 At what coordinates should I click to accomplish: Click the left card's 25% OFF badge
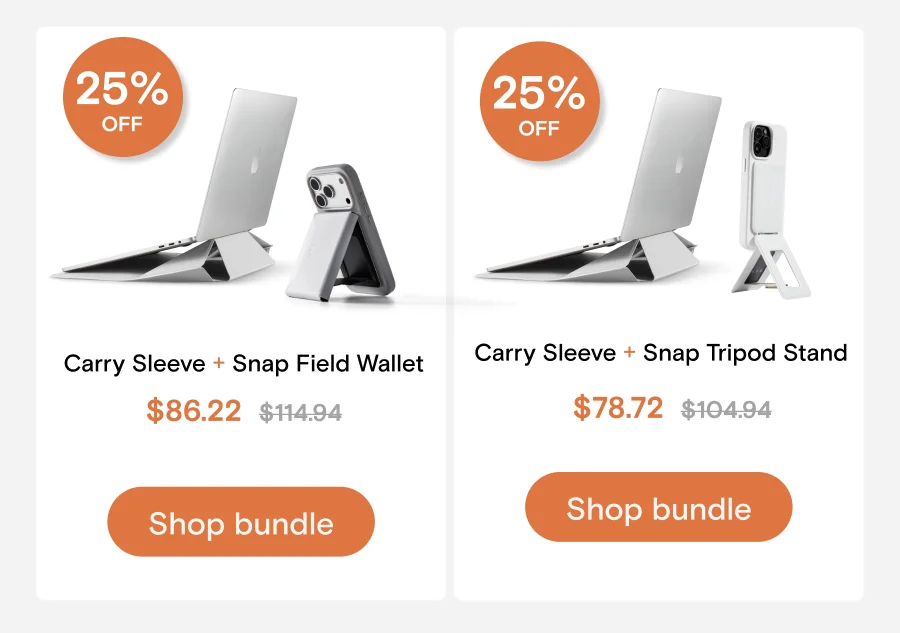point(123,100)
